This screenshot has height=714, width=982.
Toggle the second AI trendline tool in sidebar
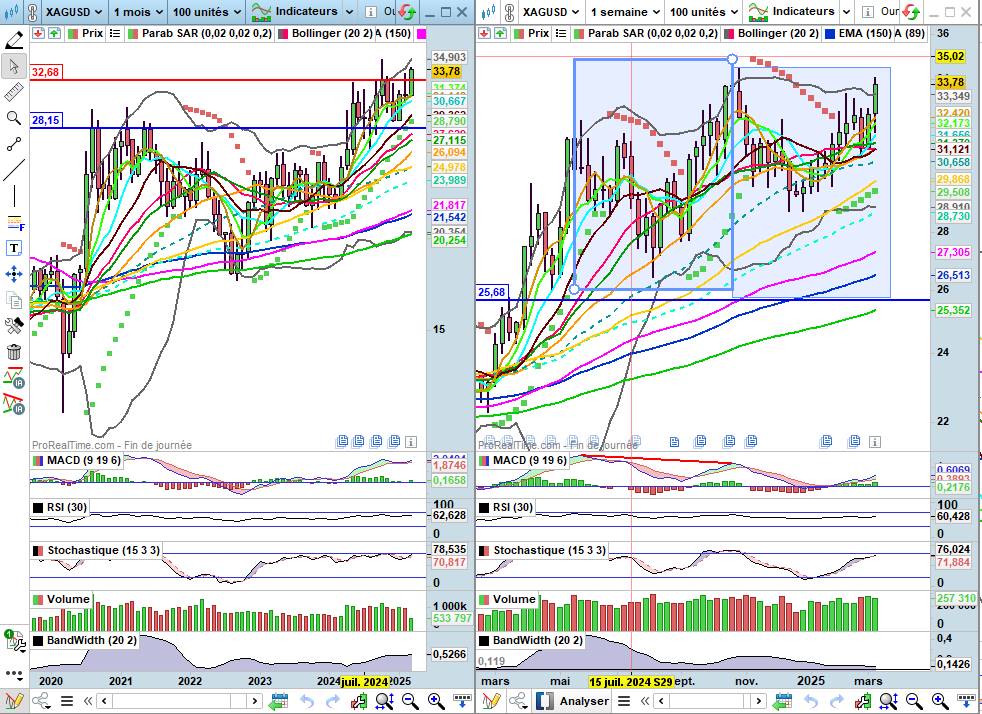pos(14,404)
